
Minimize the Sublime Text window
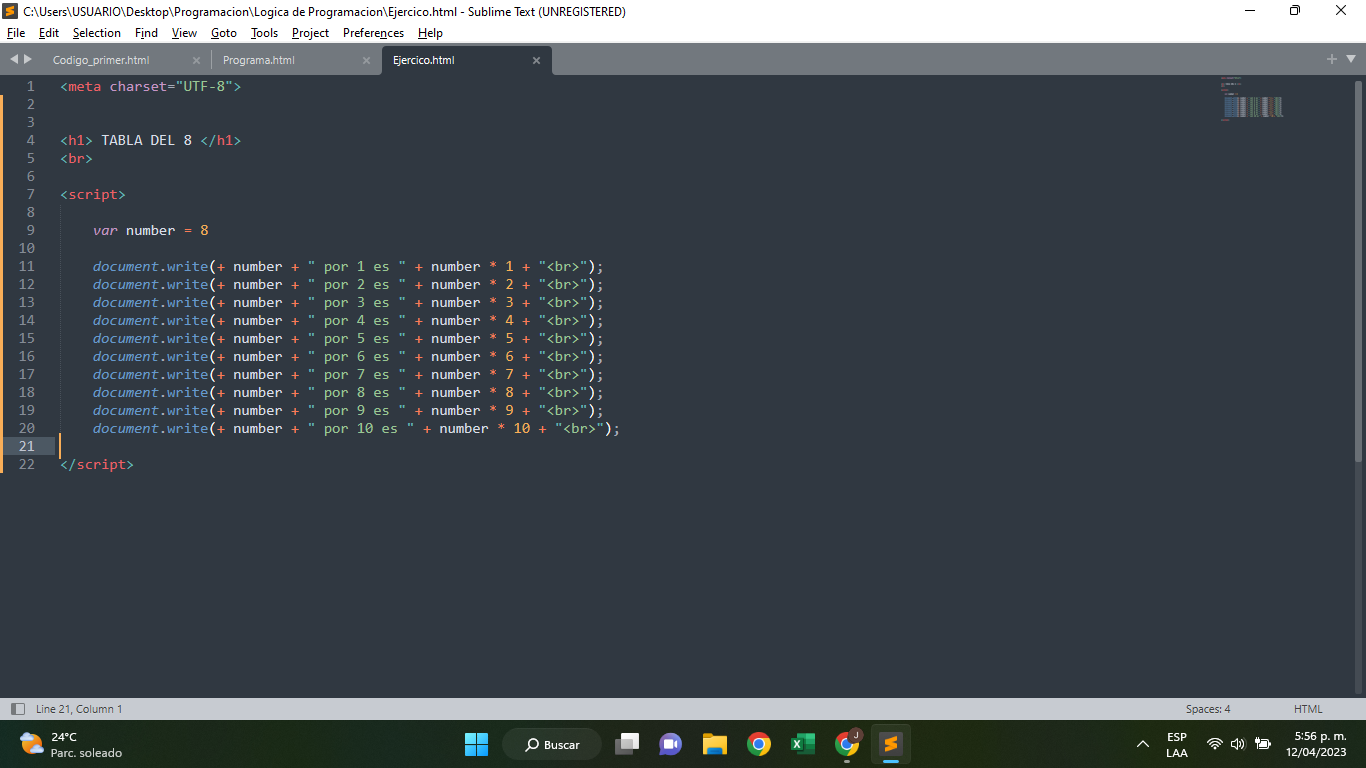click(x=1250, y=11)
